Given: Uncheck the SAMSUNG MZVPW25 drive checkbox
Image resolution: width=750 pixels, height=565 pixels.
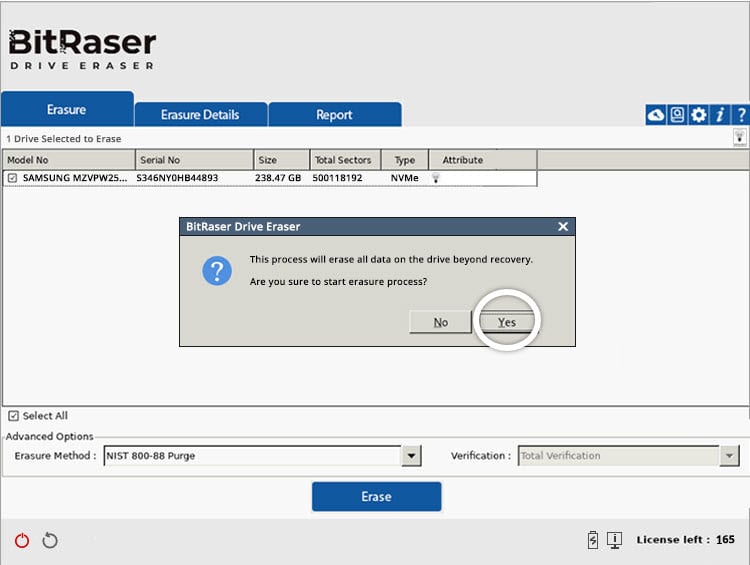Looking at the screenshot, I should (x=12, y=178).
